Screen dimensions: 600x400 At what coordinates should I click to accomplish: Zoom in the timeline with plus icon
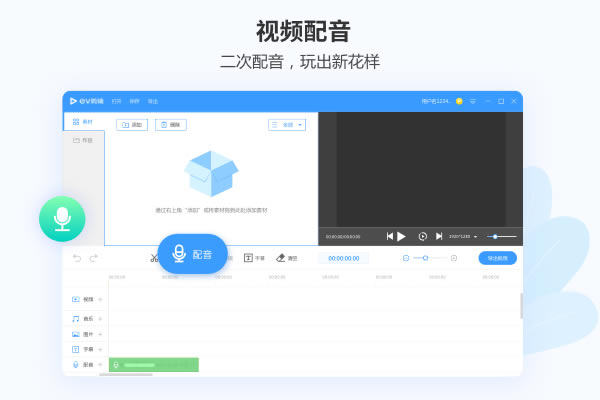(454, 258)
